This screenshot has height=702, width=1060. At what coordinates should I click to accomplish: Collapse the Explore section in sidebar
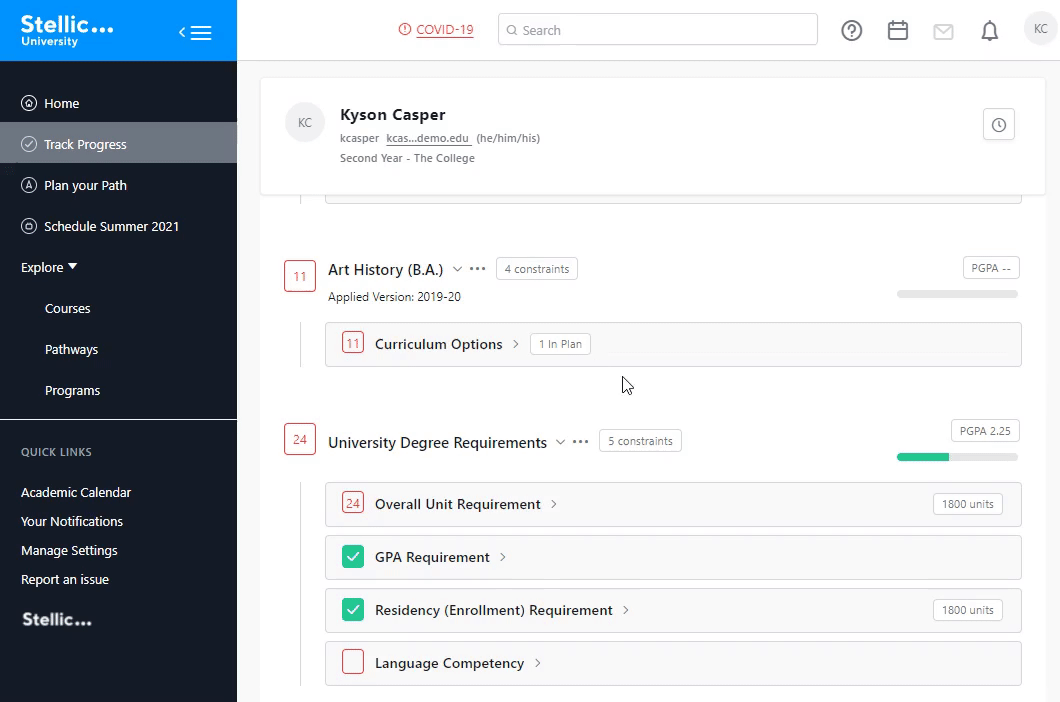tap(49, 267)
